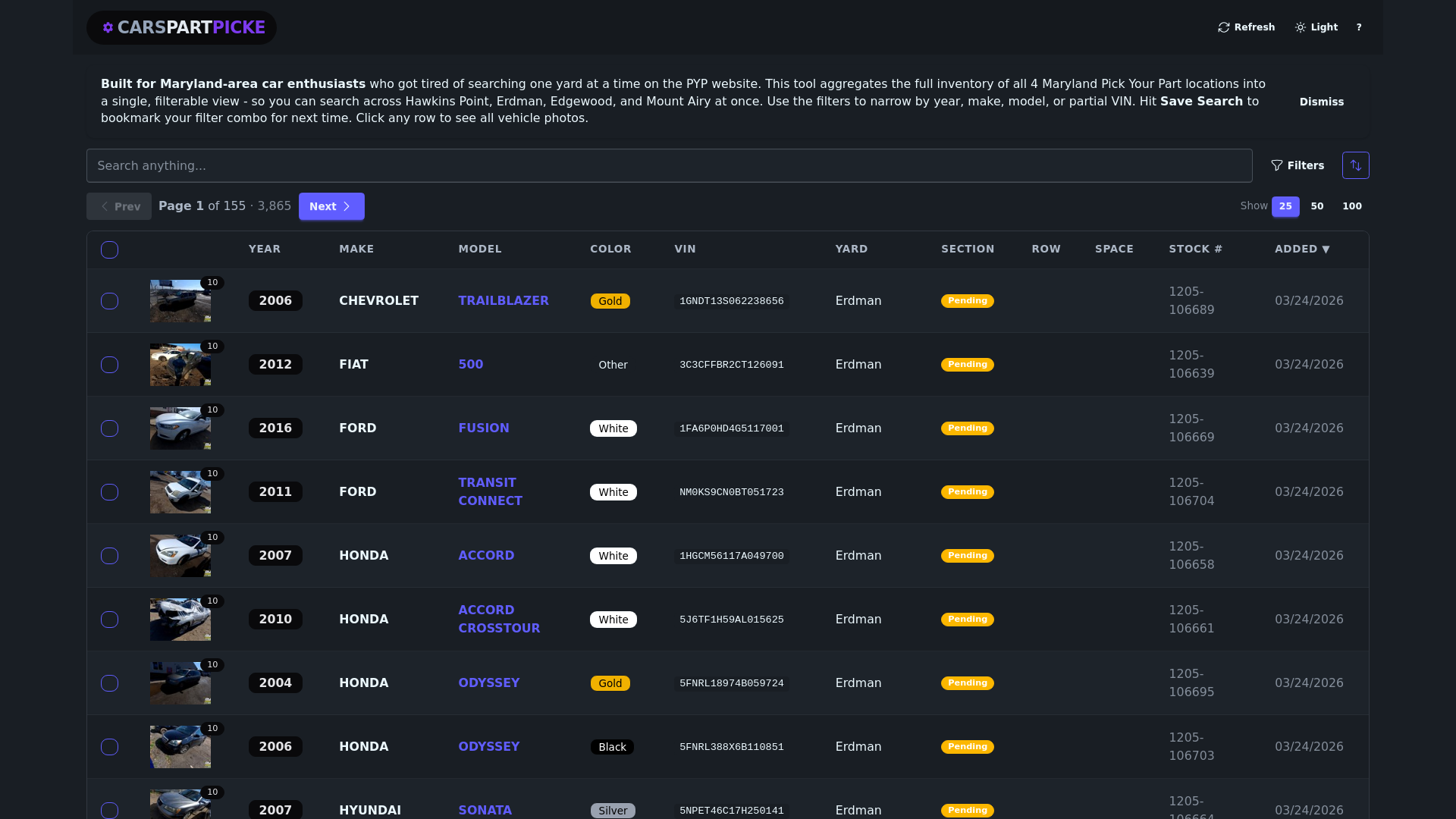The image size is (1456, 819).
Task: Show 25 rows per page
Action: [1285, 206]
